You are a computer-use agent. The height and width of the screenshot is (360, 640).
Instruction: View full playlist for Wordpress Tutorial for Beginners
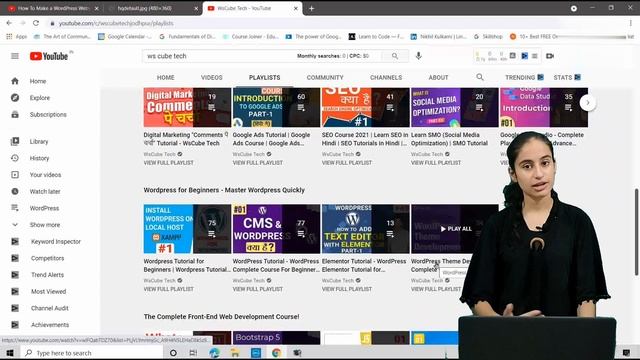[169, 289]
